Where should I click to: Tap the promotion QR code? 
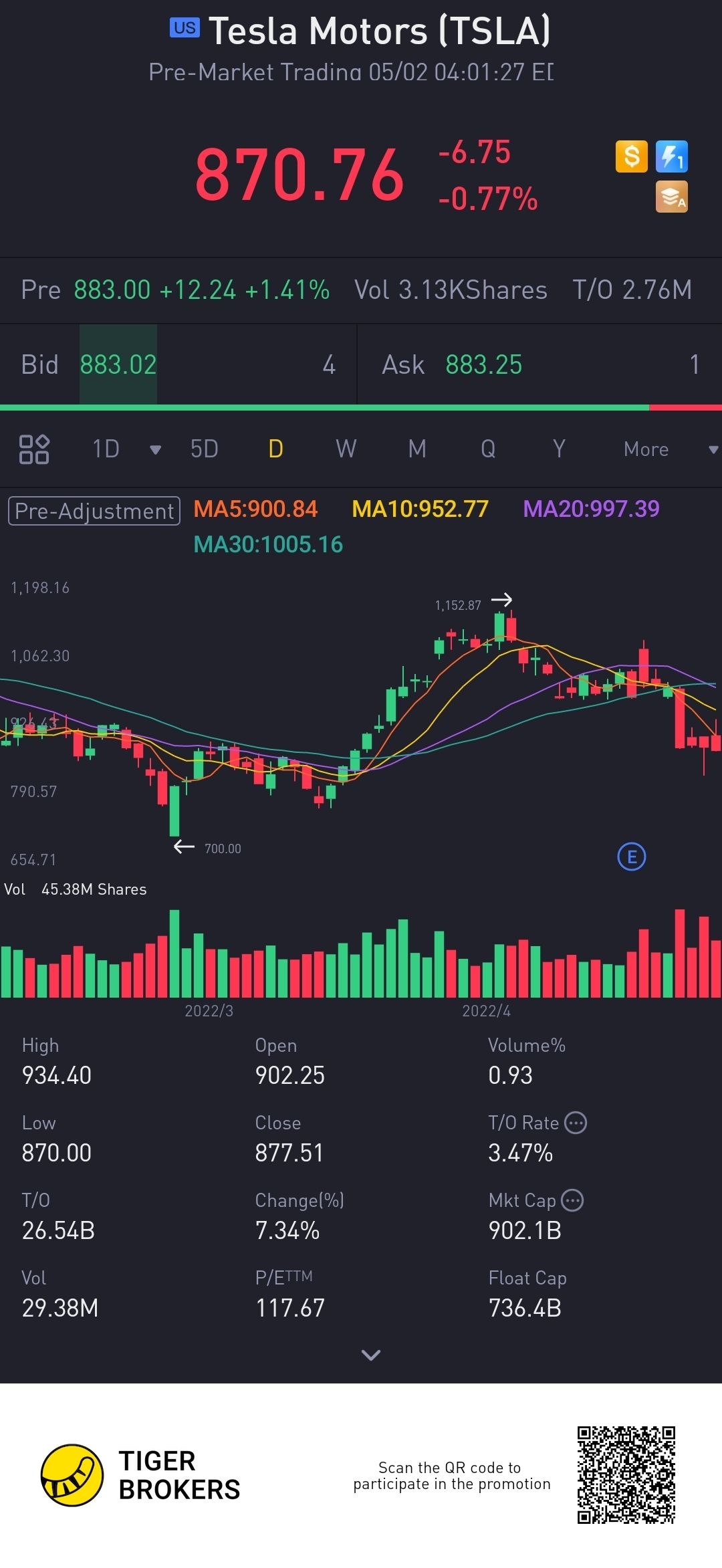tap(626, 1475)
